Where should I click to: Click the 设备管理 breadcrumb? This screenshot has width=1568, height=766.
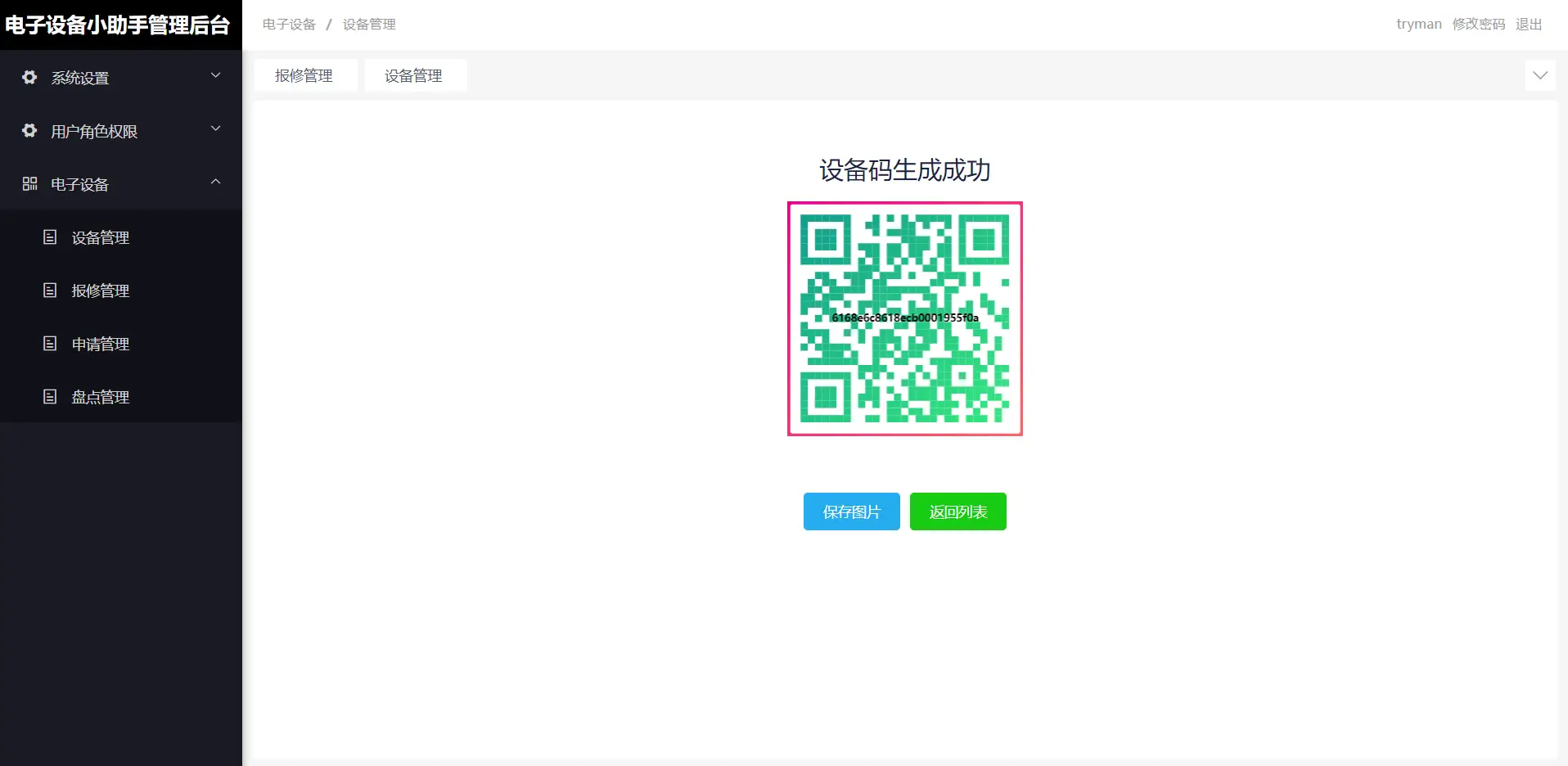point(369,25)
